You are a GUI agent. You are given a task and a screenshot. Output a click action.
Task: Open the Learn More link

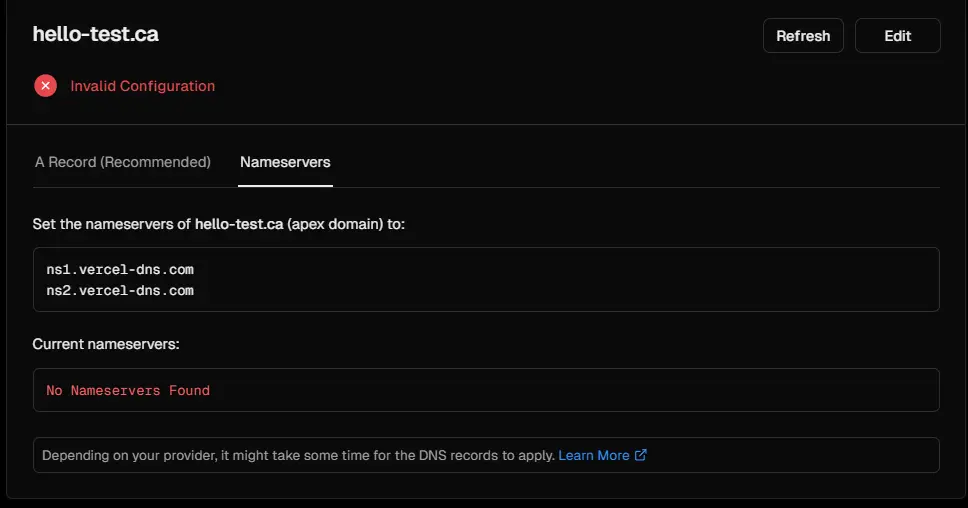coord(594,456)
